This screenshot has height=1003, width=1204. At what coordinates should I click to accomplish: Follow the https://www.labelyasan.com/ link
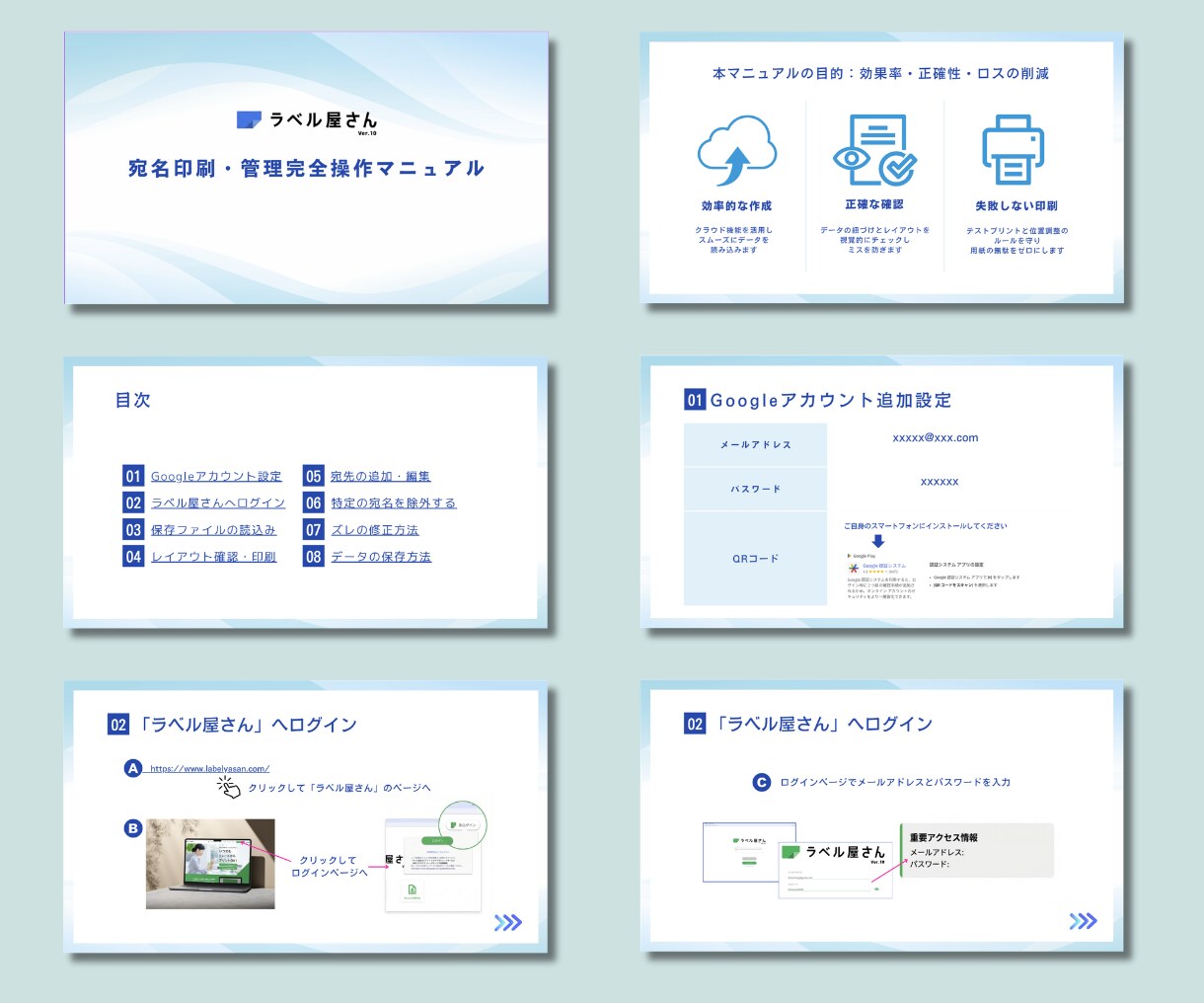click(x=209, y=768)
